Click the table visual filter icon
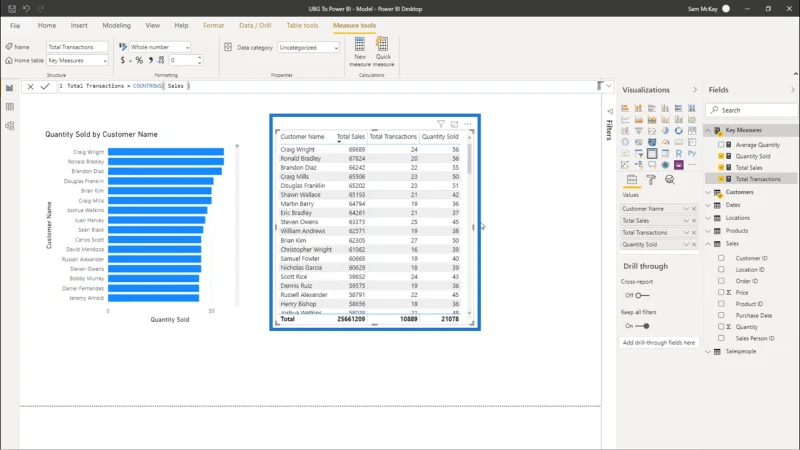The height and width of the screenshot is (450, 800). click(x=441, y=124)
